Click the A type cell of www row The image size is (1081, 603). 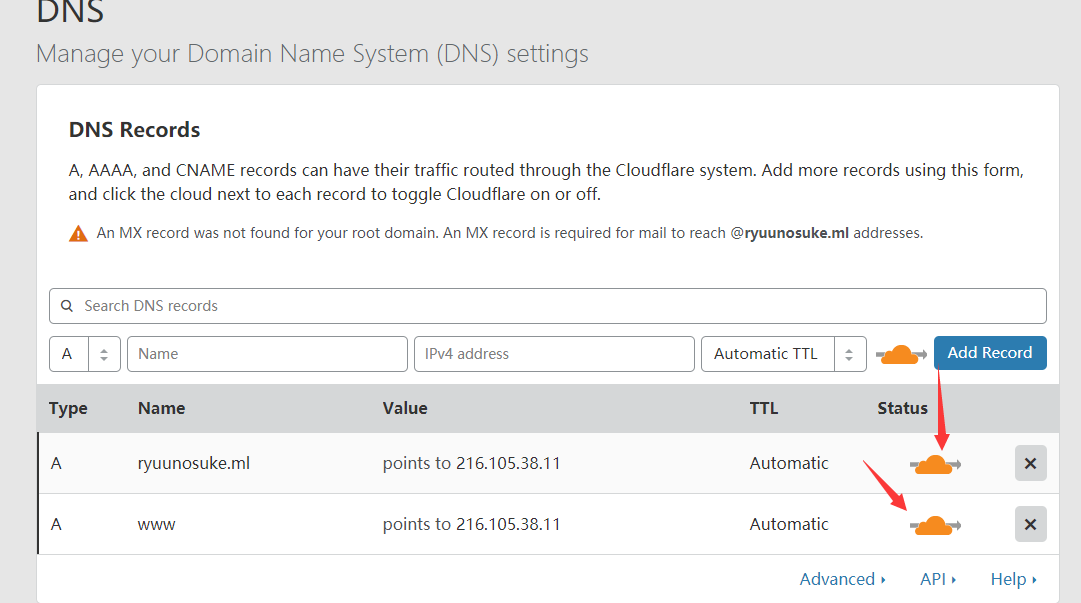click(x=57, y=524)
